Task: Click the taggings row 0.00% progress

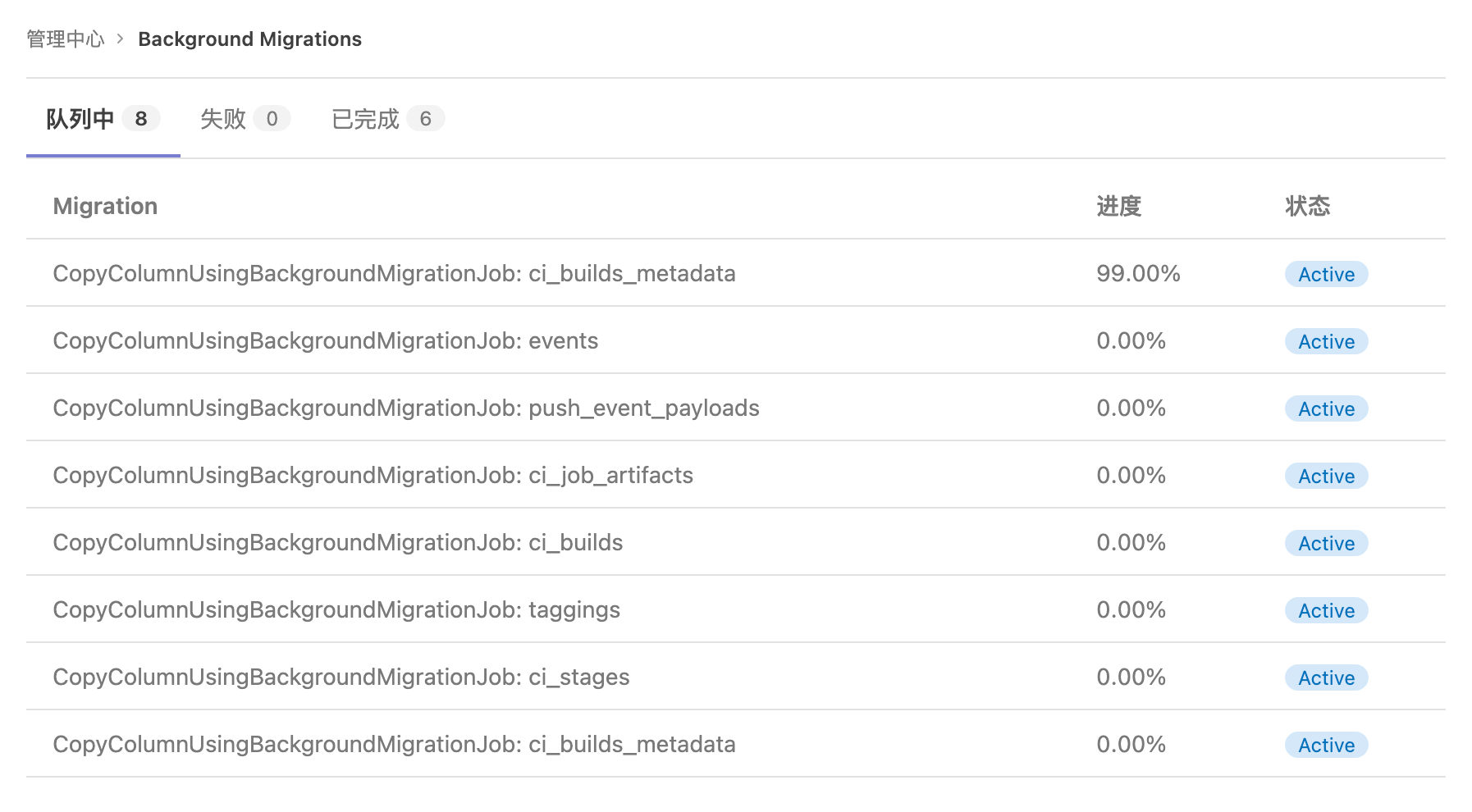Action: 1131,610
